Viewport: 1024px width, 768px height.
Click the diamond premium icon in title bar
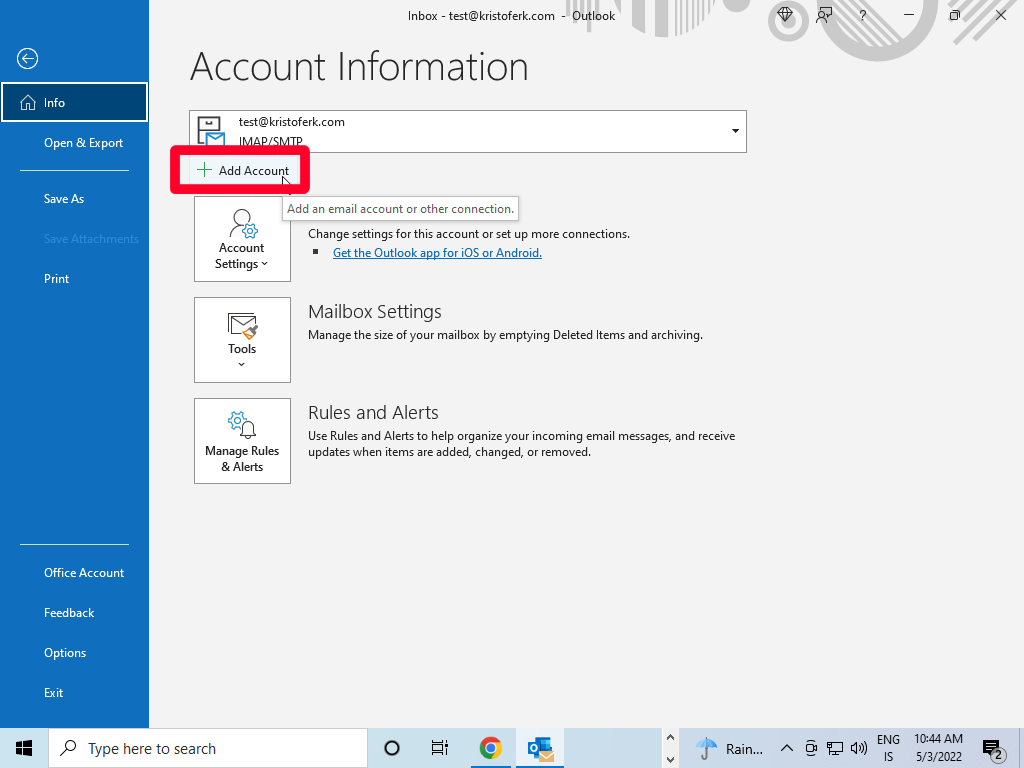coord(786,15)
